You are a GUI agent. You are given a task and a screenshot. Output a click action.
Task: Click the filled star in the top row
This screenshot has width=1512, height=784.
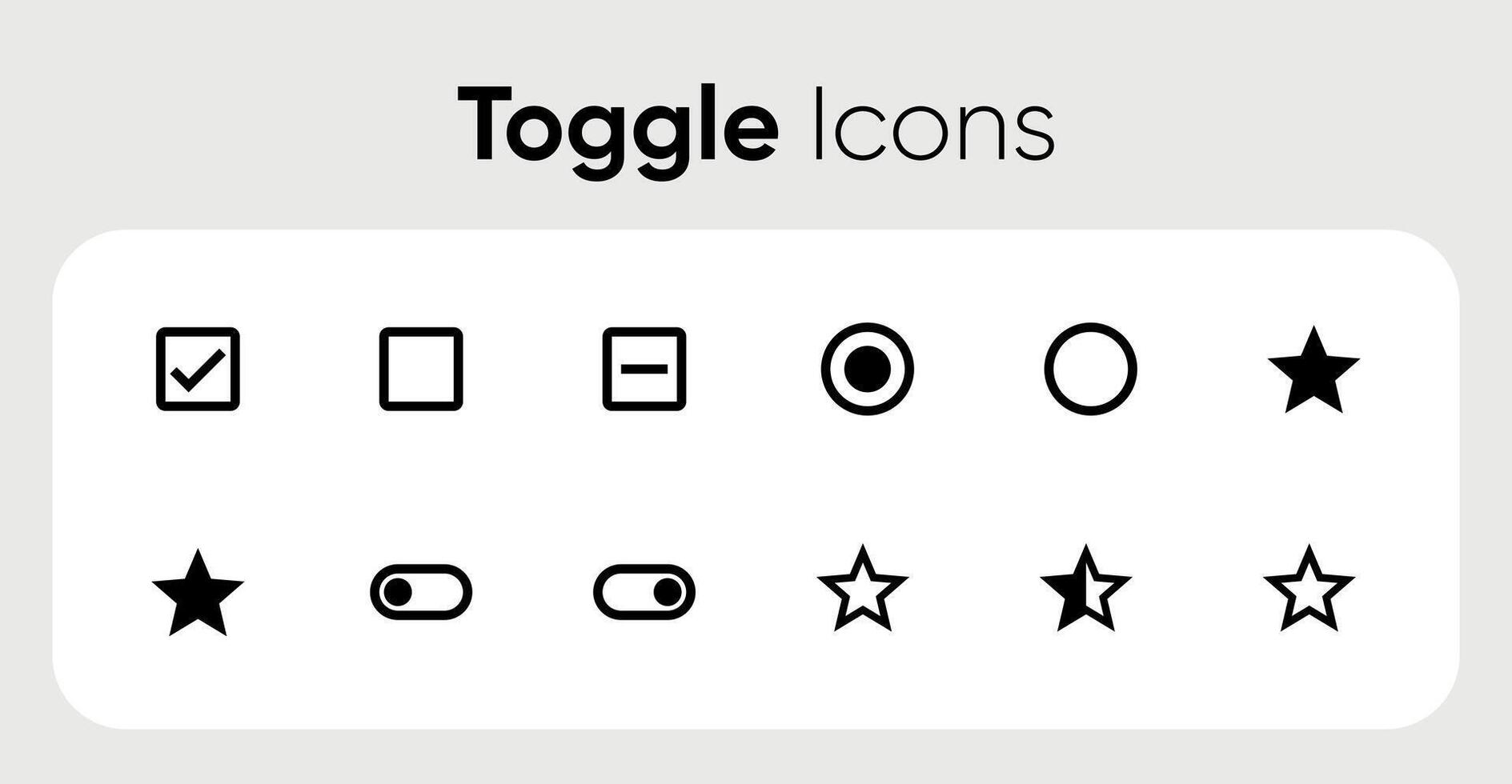point(1313,370)
